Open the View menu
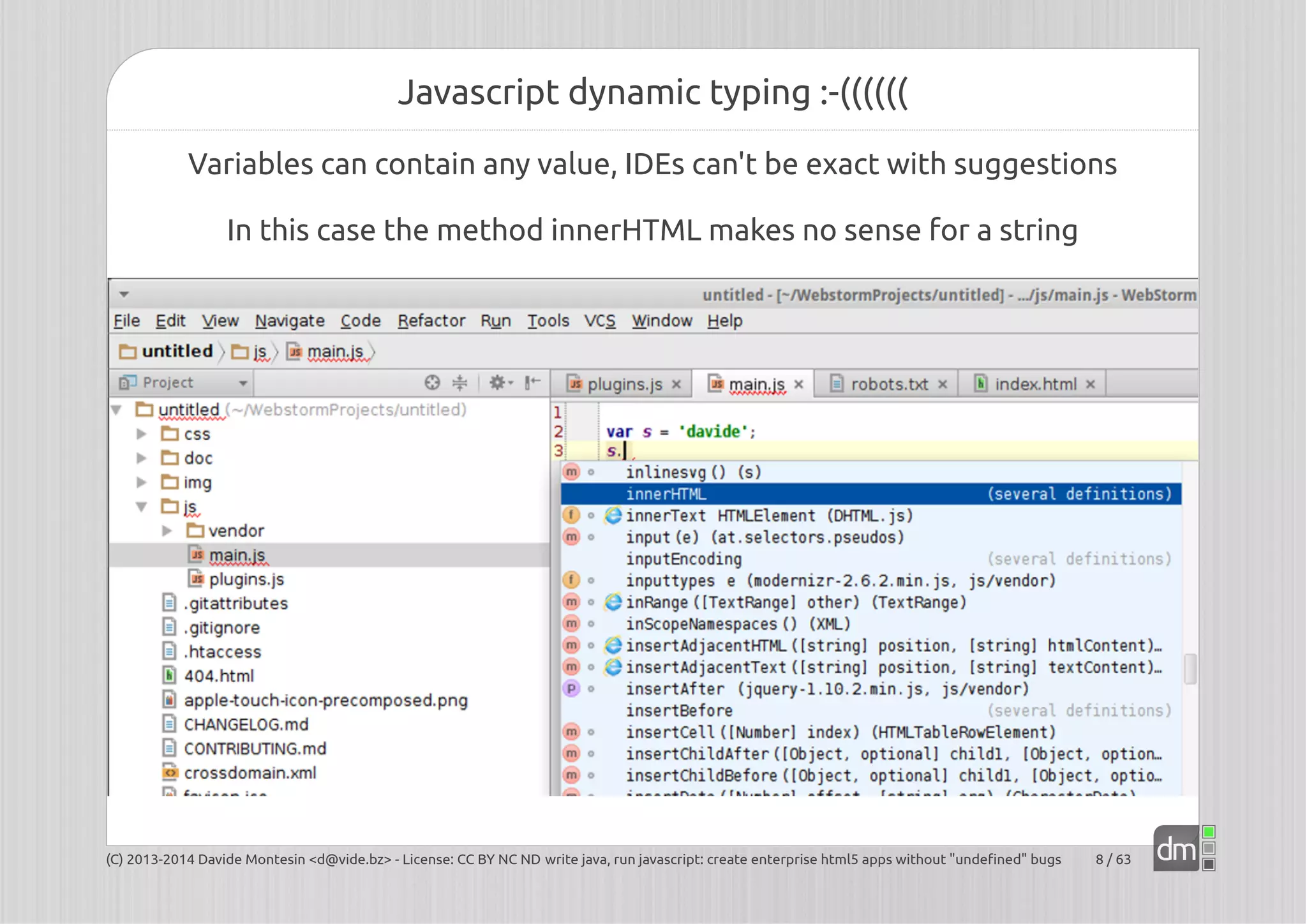 220,321
